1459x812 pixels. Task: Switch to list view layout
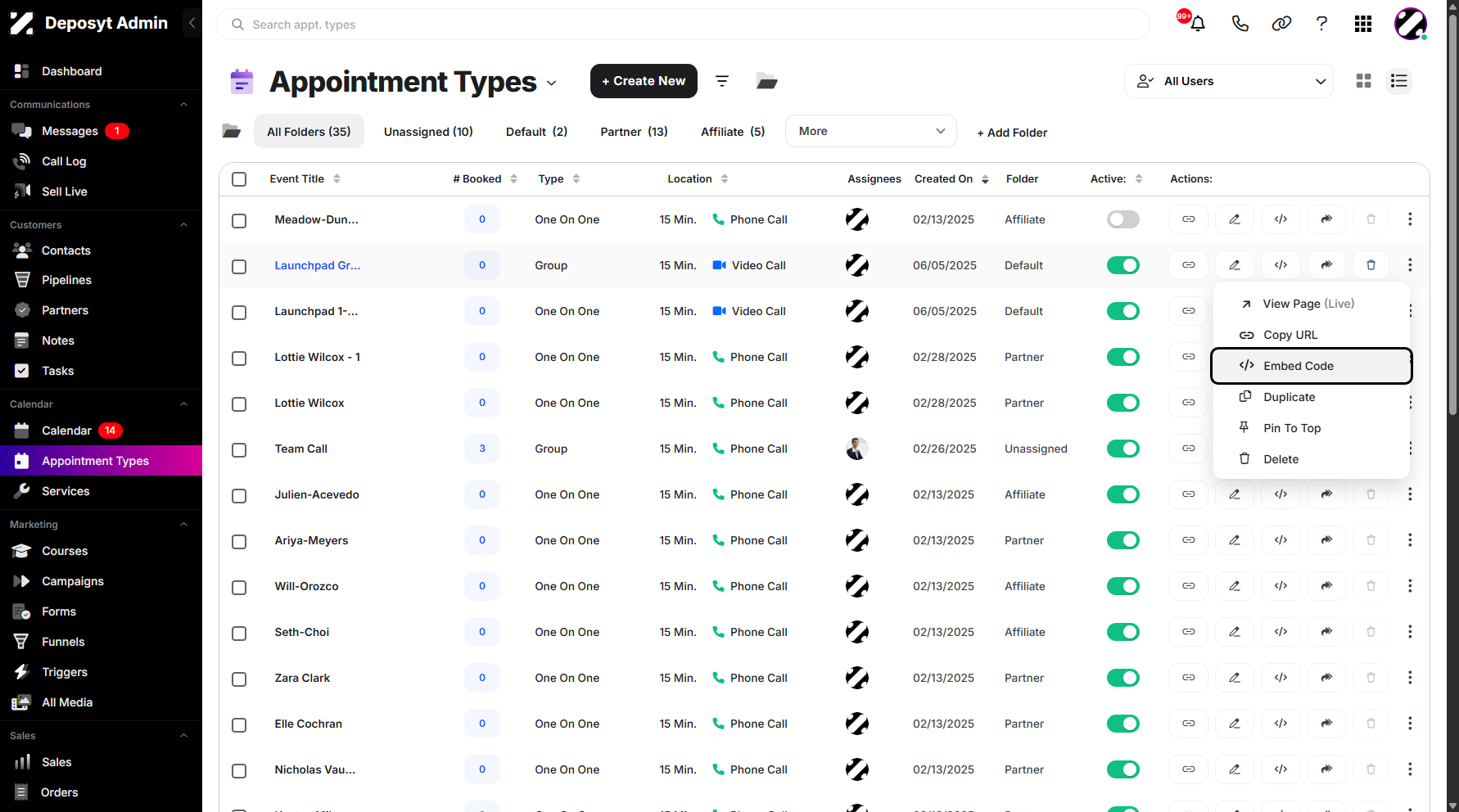click(1399, 81)
